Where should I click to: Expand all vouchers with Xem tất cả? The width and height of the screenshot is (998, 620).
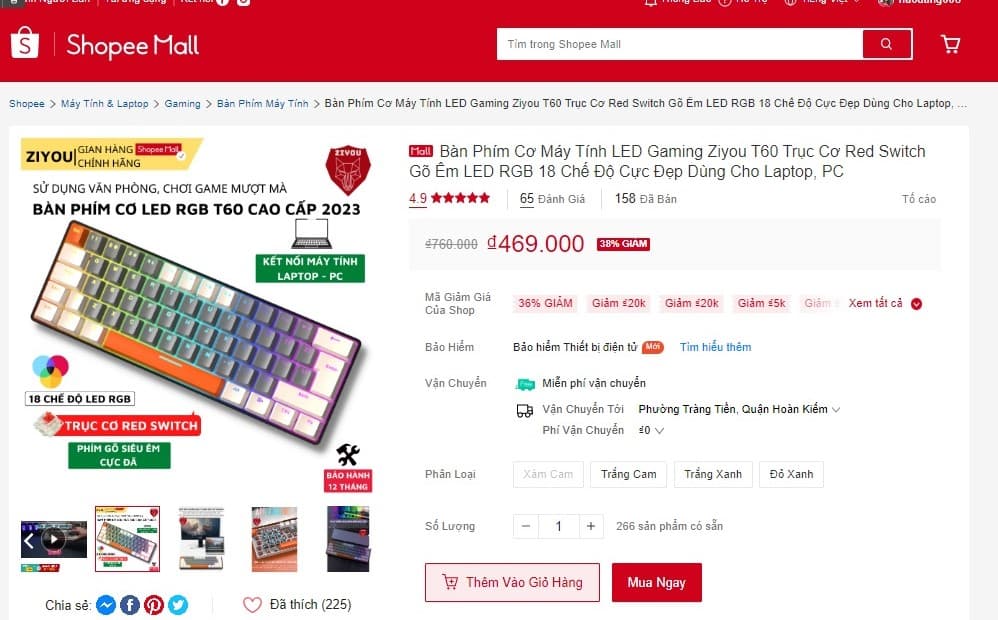(885, 304)
